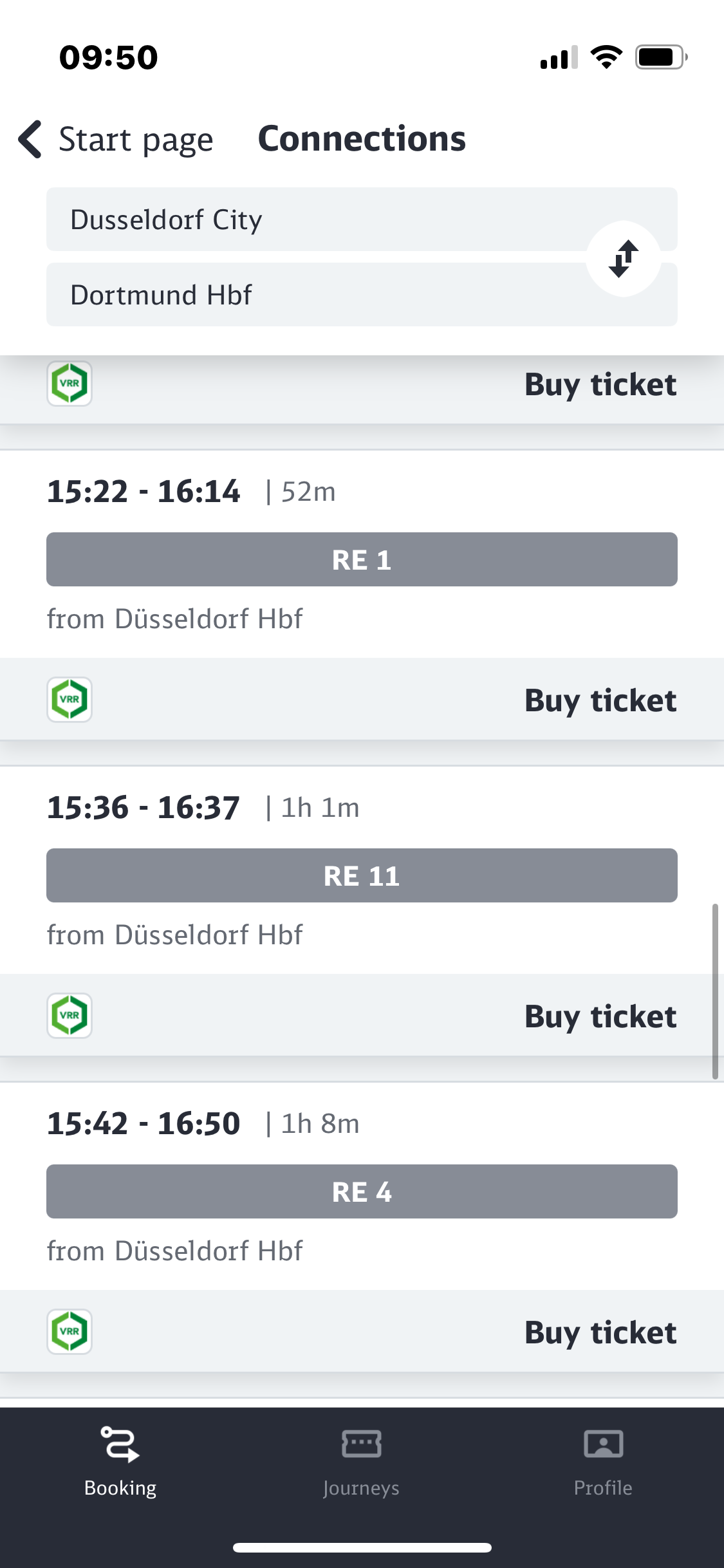Tap the back chevron beside Start page
Screen dimensions: 724x1568
point(30,139)
